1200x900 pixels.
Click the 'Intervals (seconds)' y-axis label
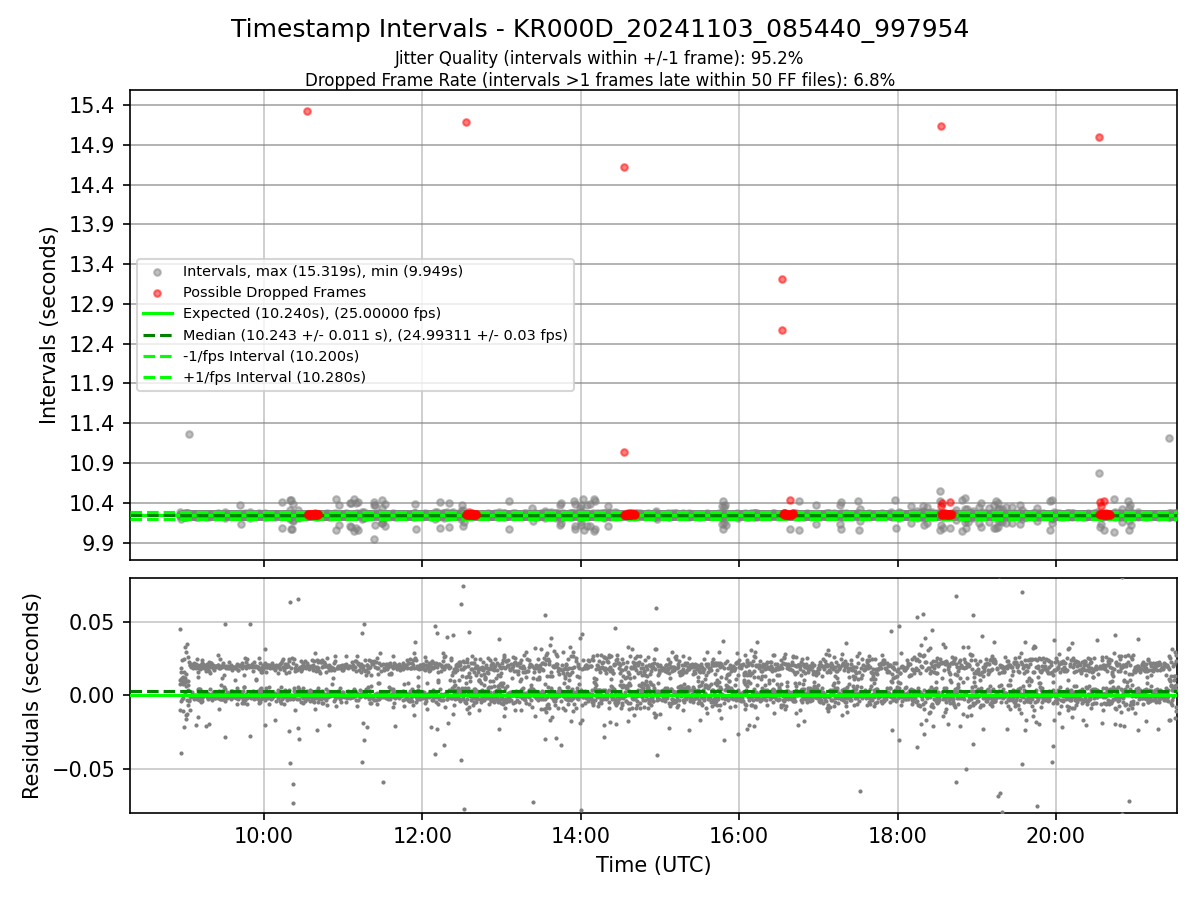(49, 324)
